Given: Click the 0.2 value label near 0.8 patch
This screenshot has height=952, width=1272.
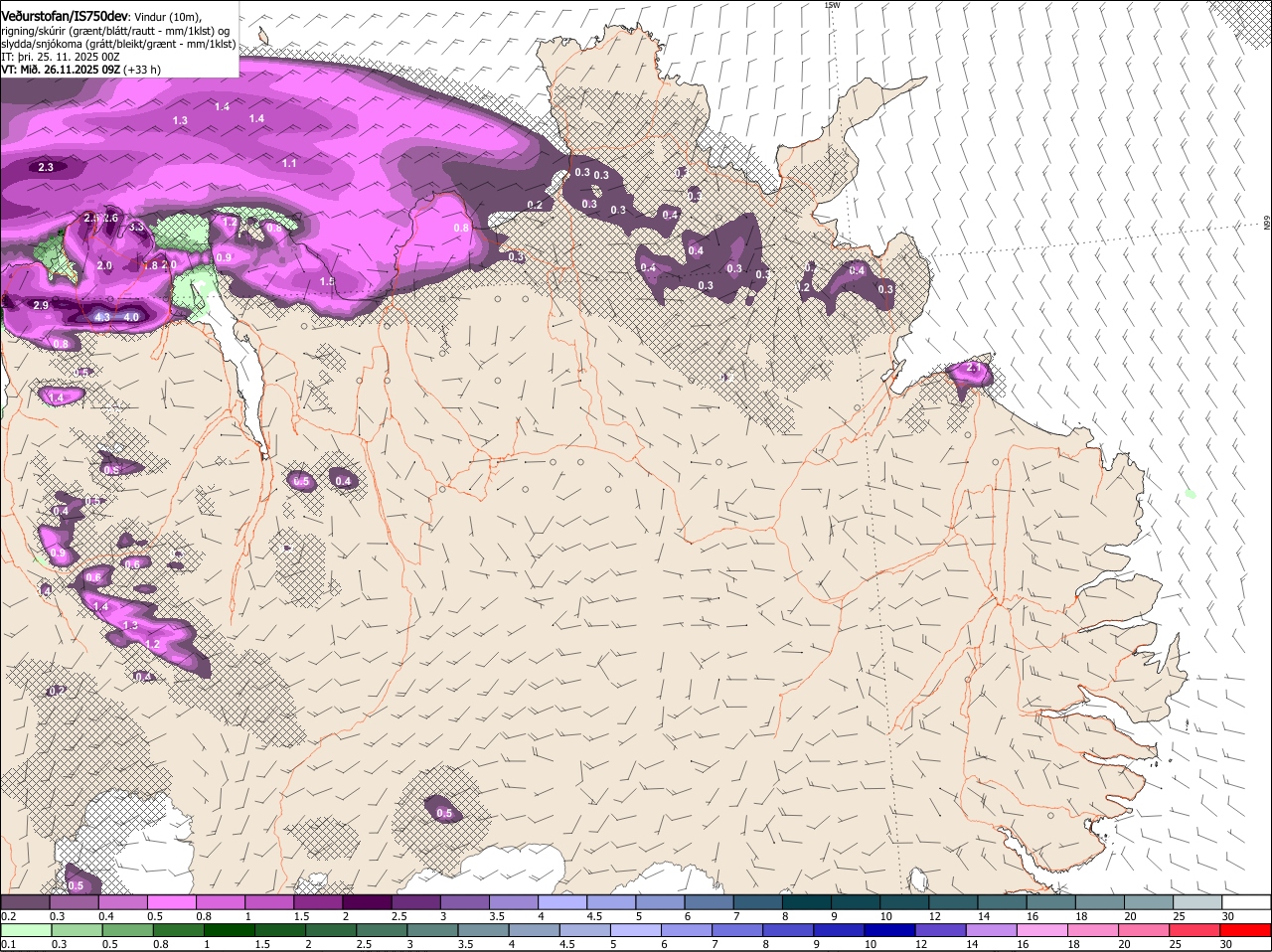Looking at the screenshot, I should [x=535, y=205].
